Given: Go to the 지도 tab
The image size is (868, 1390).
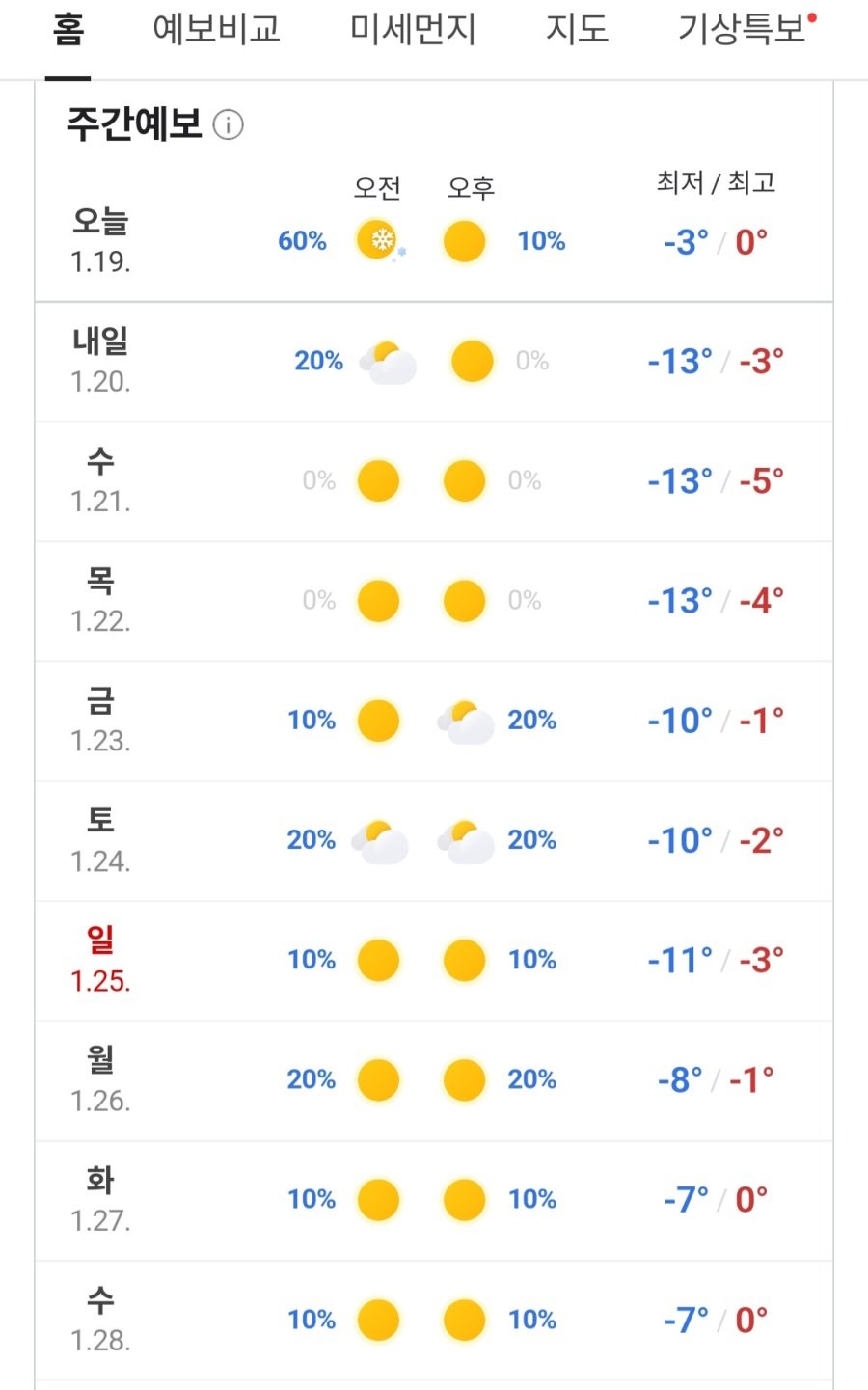Looking at the screenshot, I should 577,31.
